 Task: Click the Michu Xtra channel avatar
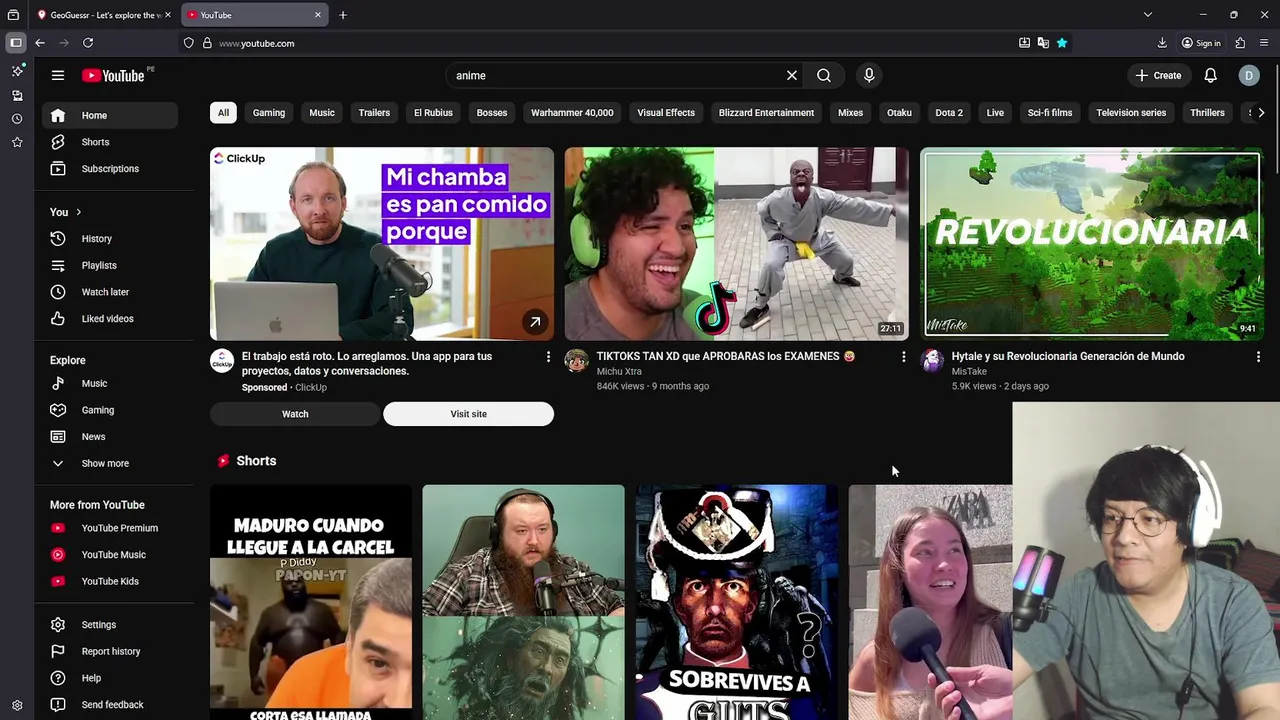(577, 361)
